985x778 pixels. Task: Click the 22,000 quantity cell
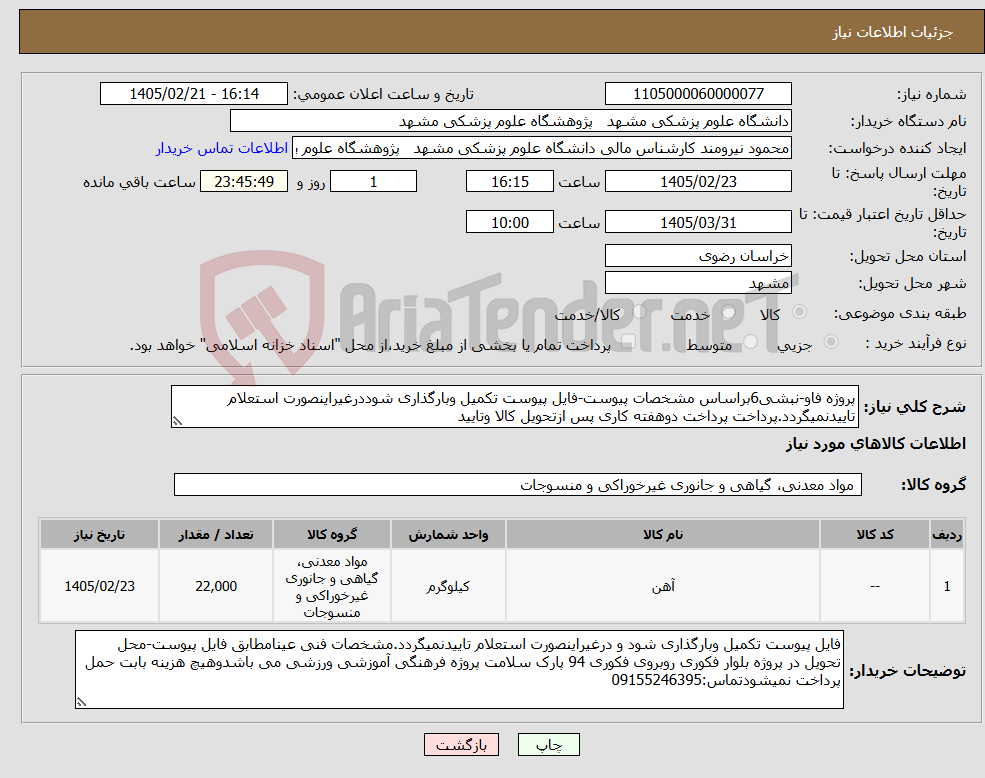click(215, 586)
